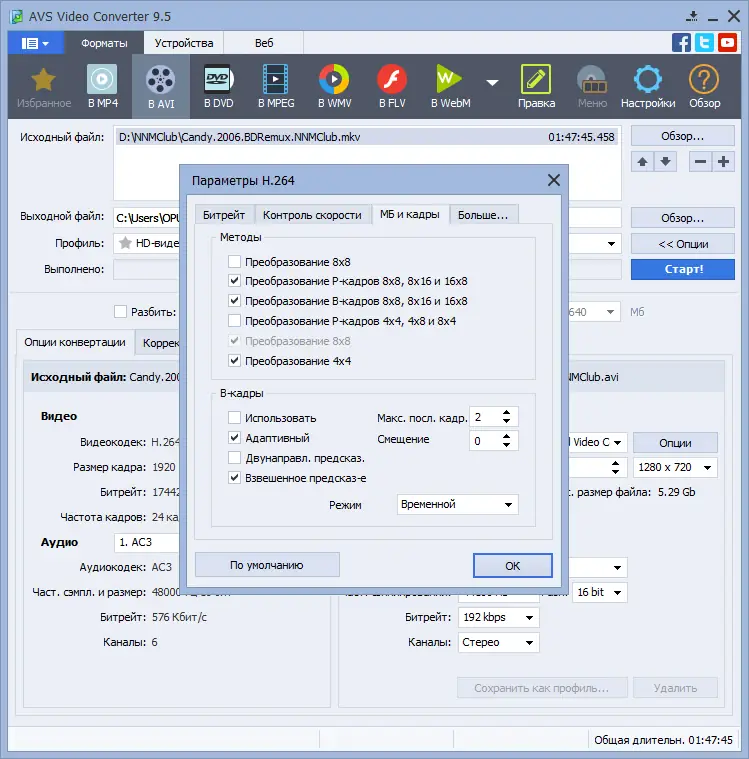This screenshot has width=749, height=759.
Task: Open the Обзор help question icon
Action: 704,87
